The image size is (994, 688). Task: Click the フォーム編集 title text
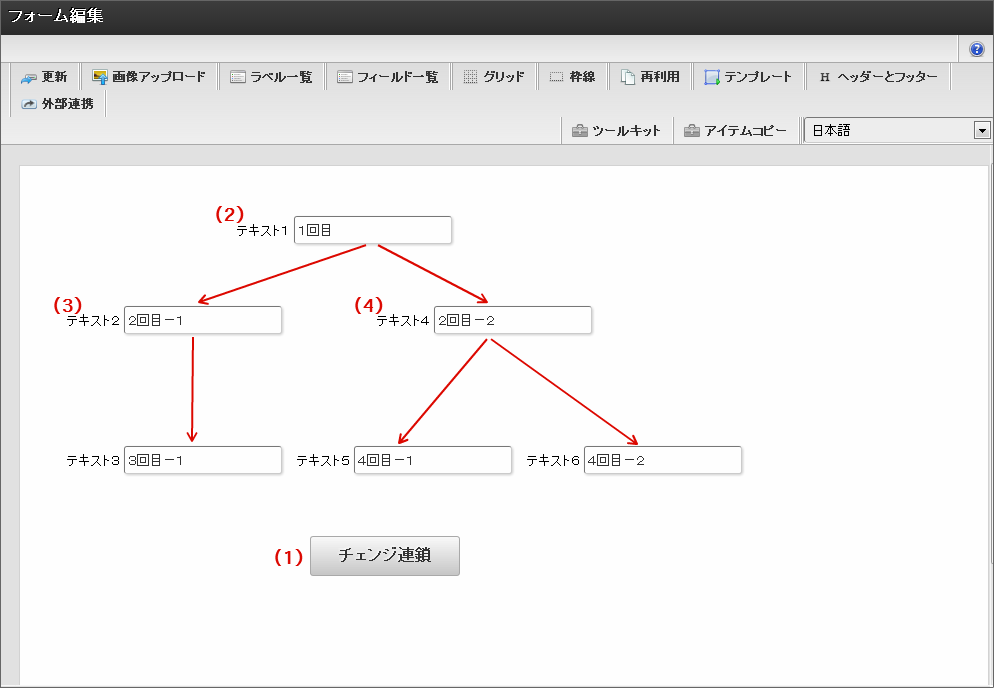(56, 16)
